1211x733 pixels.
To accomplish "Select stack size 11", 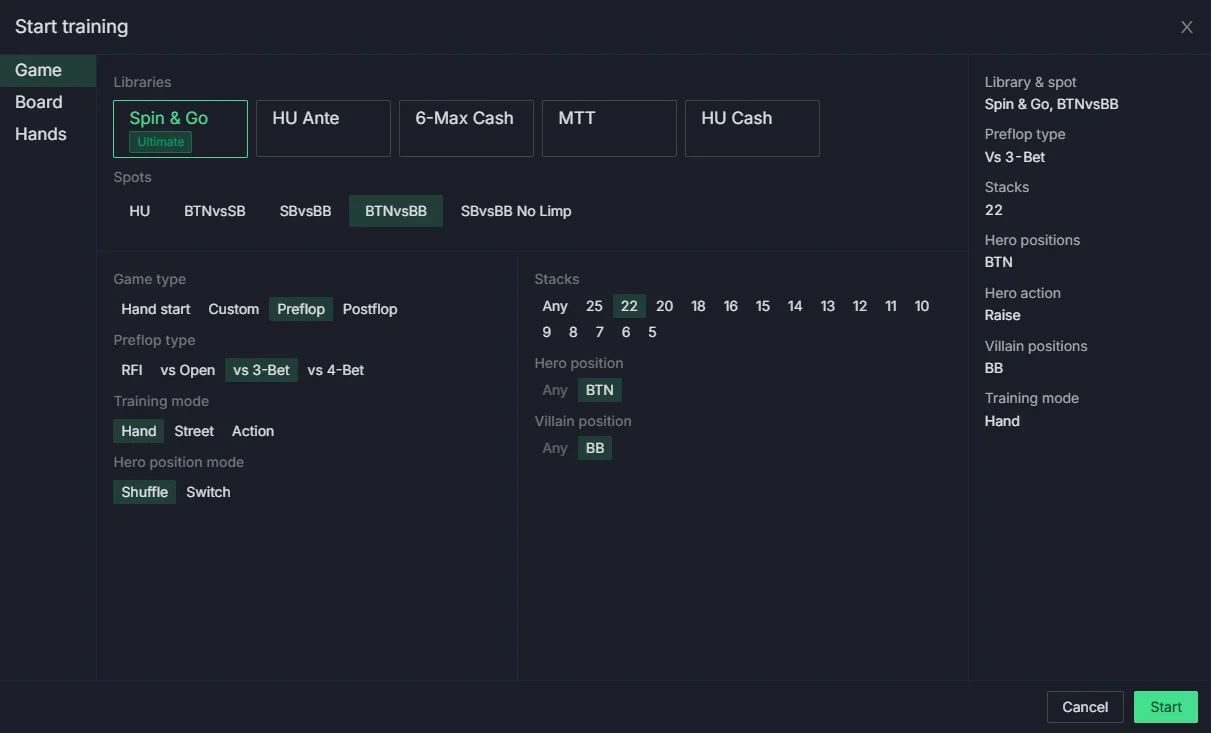I will (891, 306).
